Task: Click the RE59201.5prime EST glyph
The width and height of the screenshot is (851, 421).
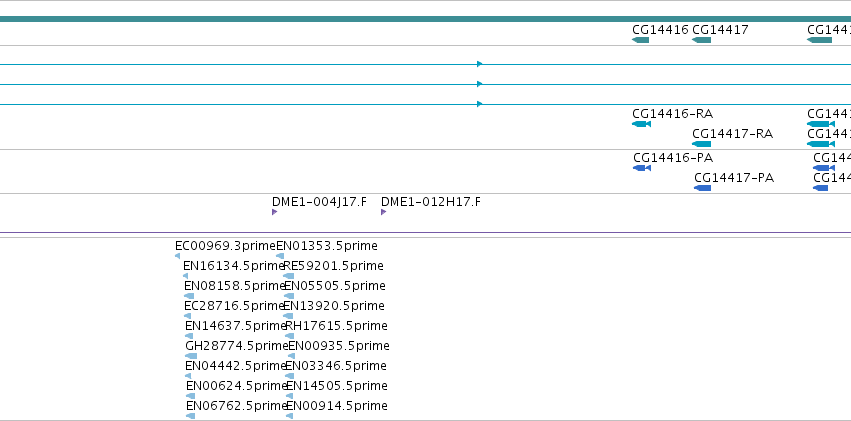Action: point(289,276)
